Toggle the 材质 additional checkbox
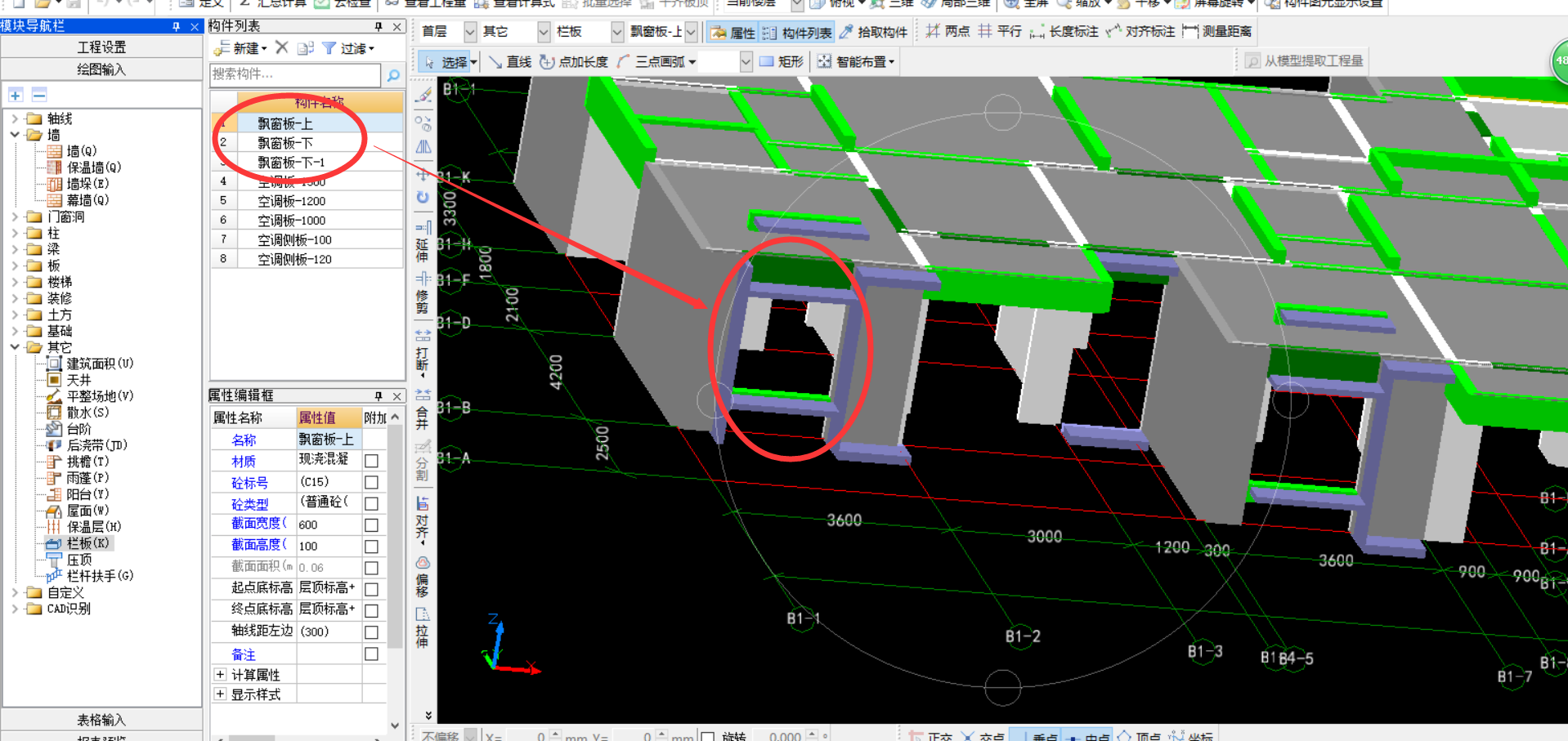The height and width of the screenshot is (741, 1568). (x=371, y=461)
